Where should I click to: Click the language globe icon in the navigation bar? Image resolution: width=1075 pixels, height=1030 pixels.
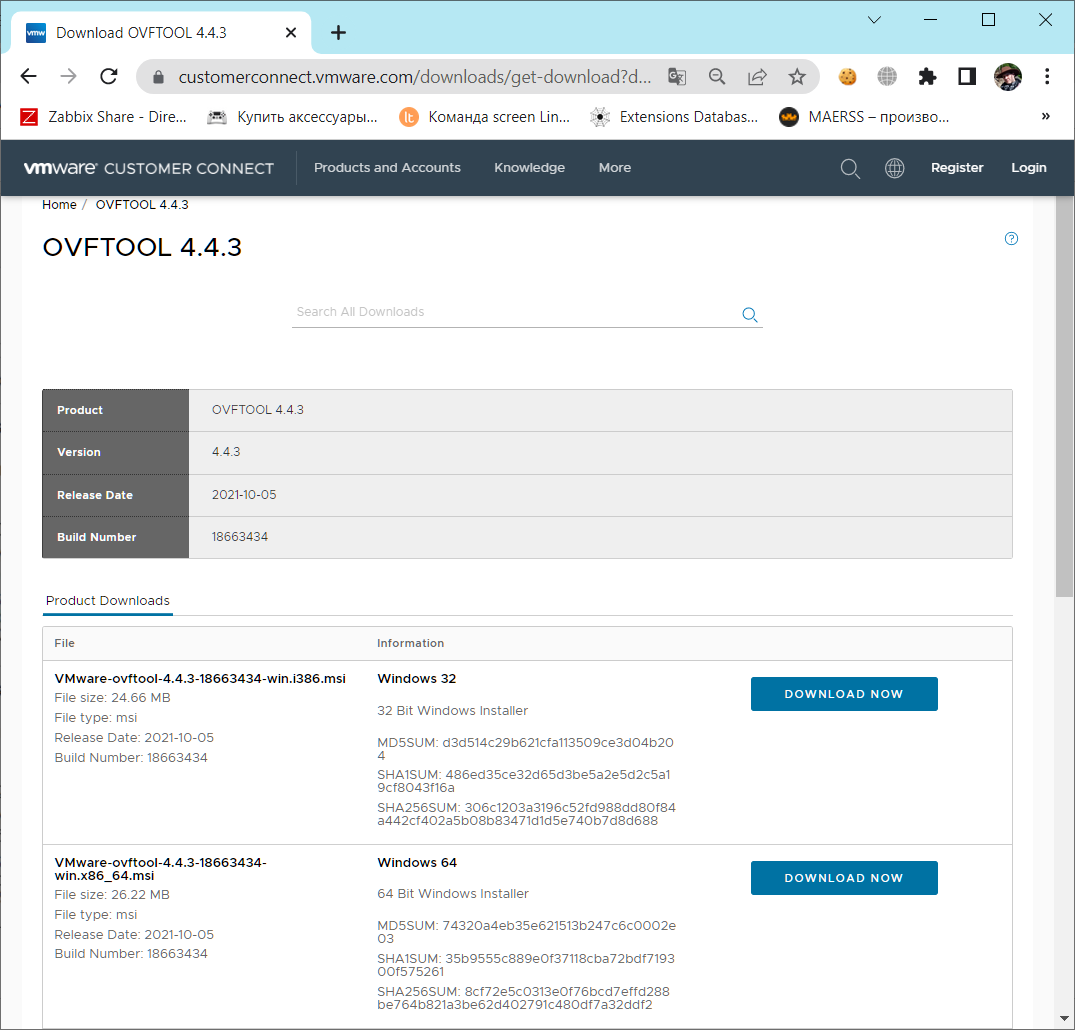point(894,168)
